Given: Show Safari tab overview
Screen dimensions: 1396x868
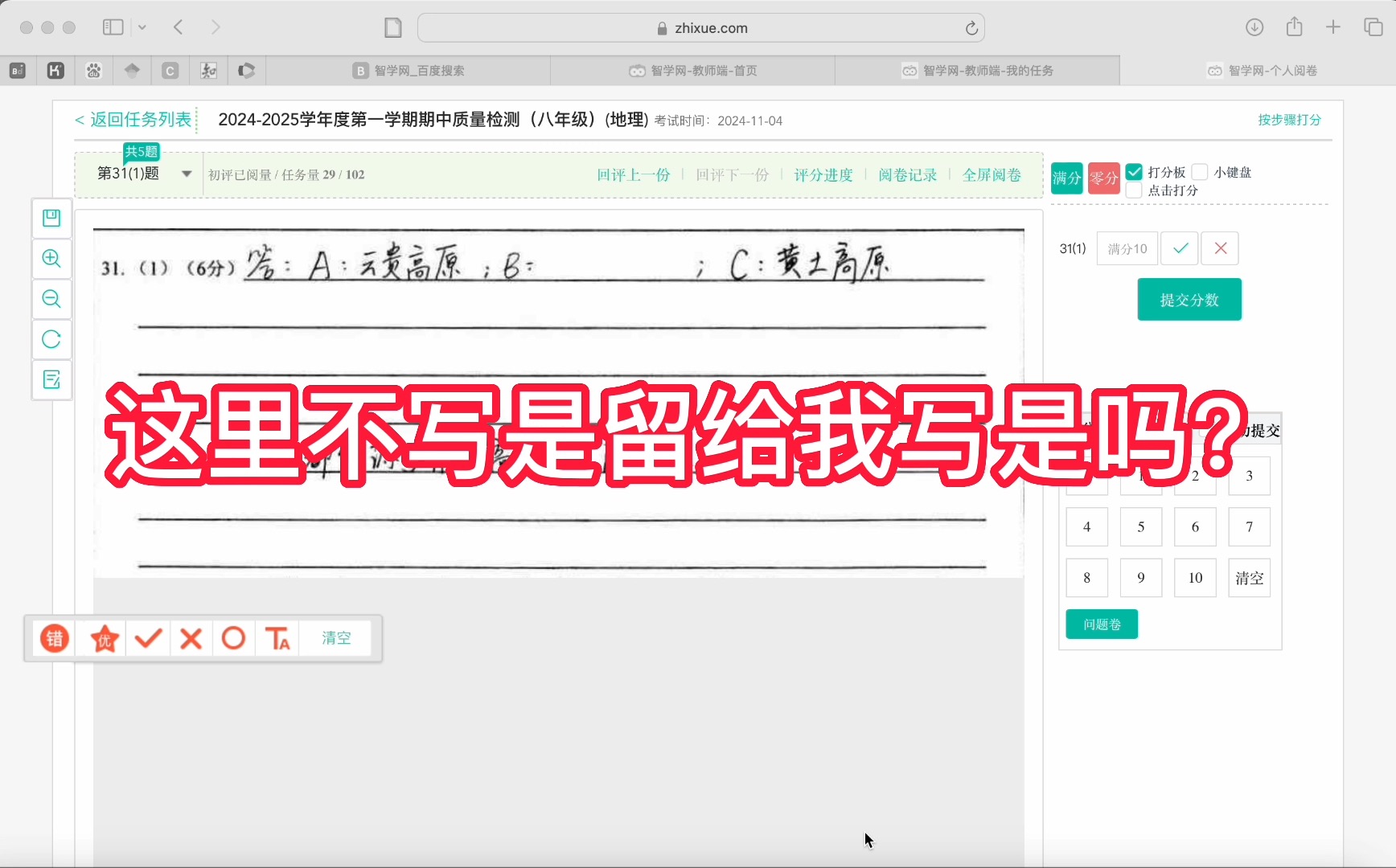Looking at the screenshot, I should (x=1373, y=27).
